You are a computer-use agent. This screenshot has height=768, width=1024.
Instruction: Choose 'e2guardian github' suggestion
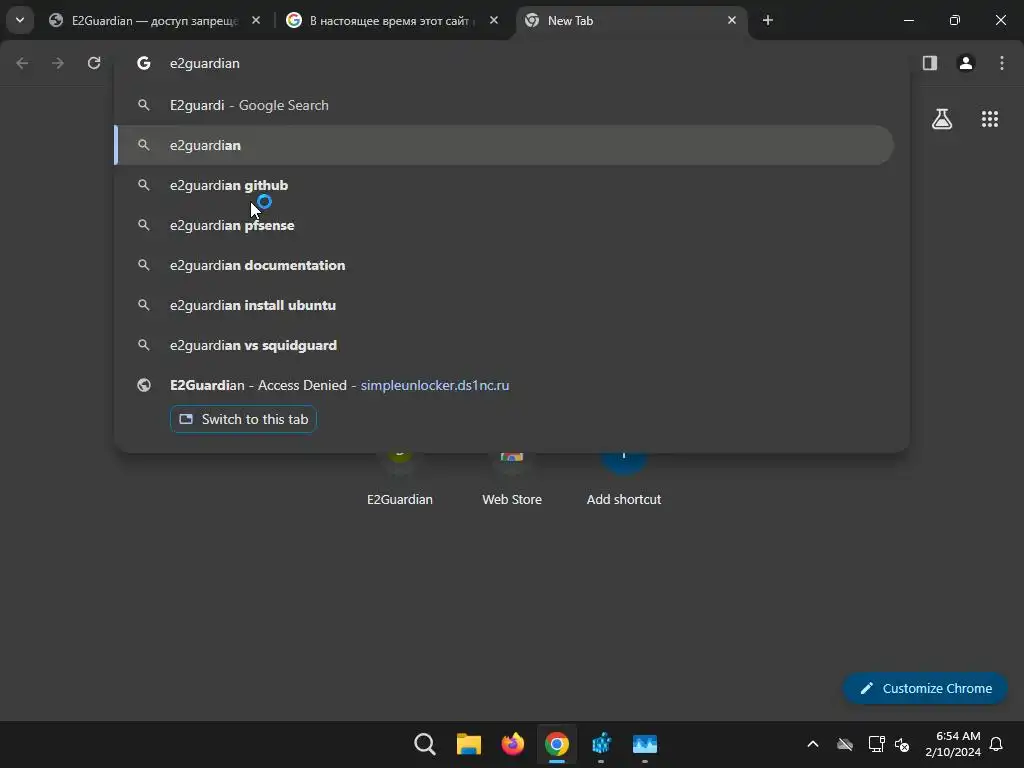point(504,185)
